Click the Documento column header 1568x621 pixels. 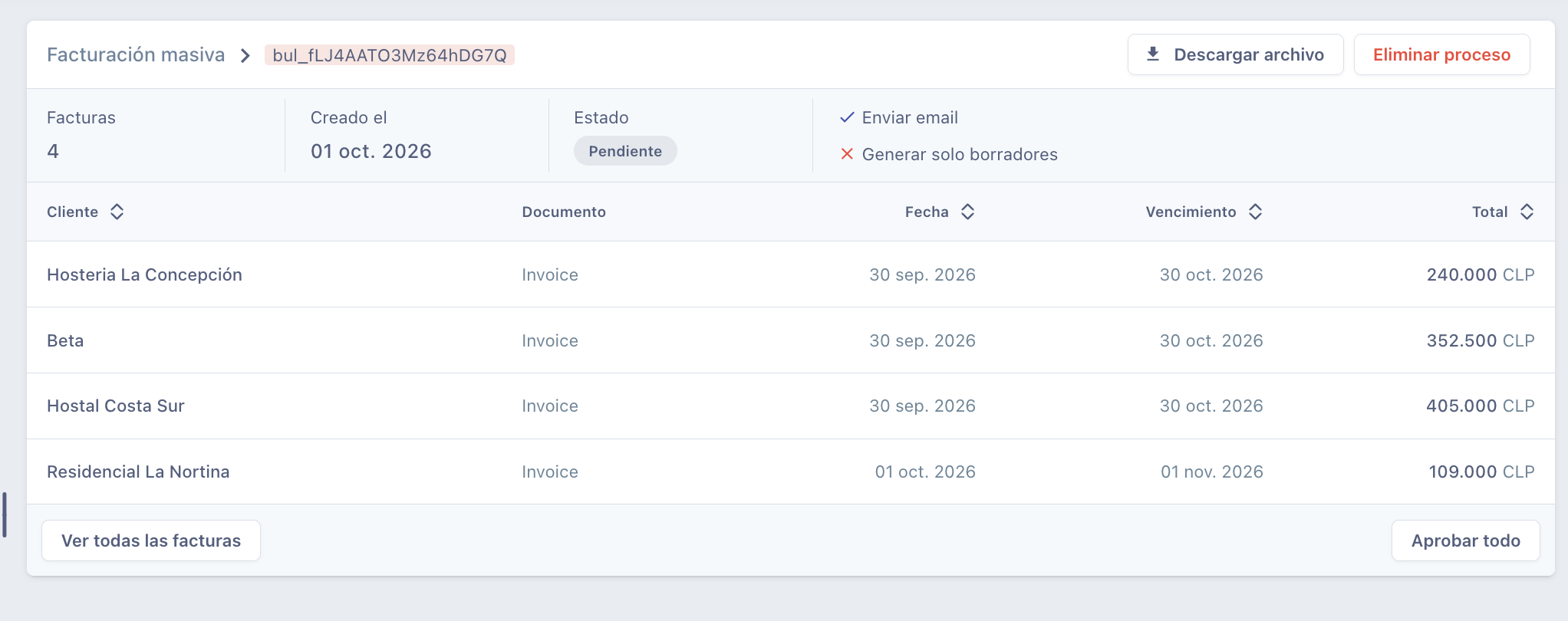564,212
